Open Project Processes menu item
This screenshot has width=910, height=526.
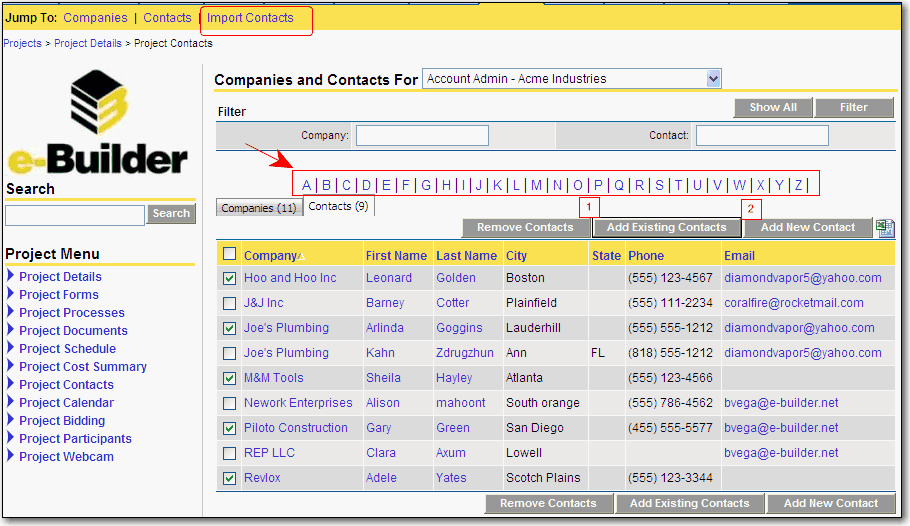pos(72,312)
